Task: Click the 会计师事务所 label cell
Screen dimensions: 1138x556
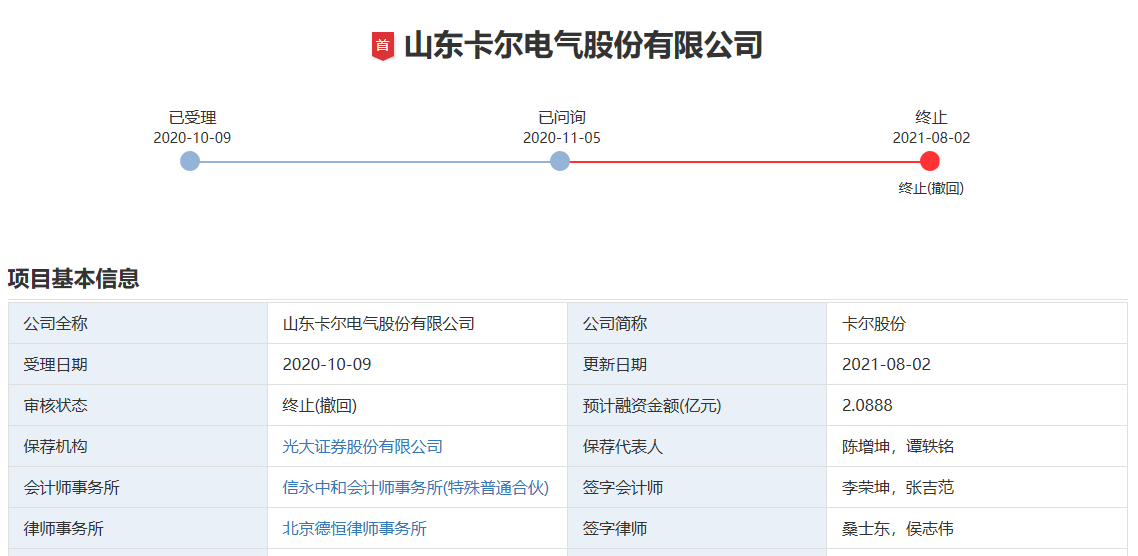Action: [x=138, y=488]
